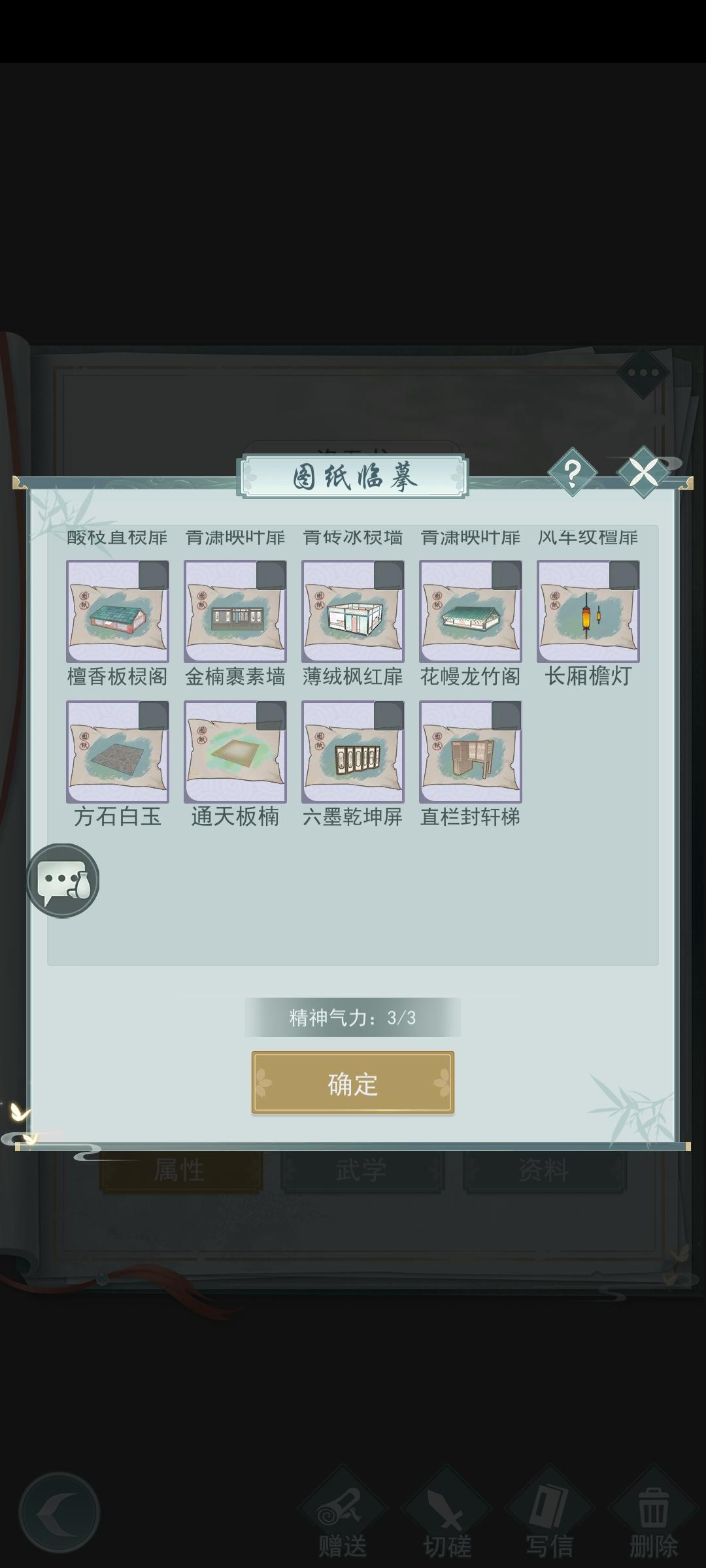Confirm with the 确定 button
The image size is (706, 1568).
pos(353,1083)
